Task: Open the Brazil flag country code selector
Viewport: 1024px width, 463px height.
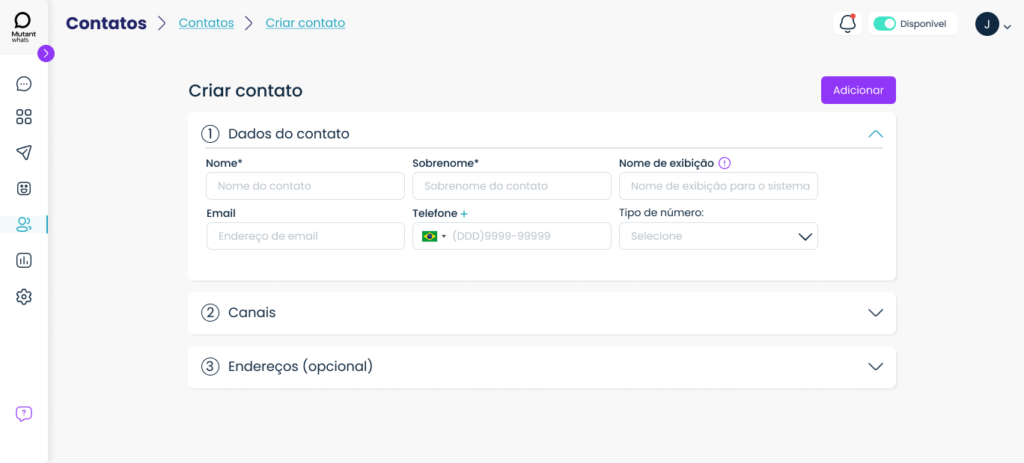Action: [434, 236]
